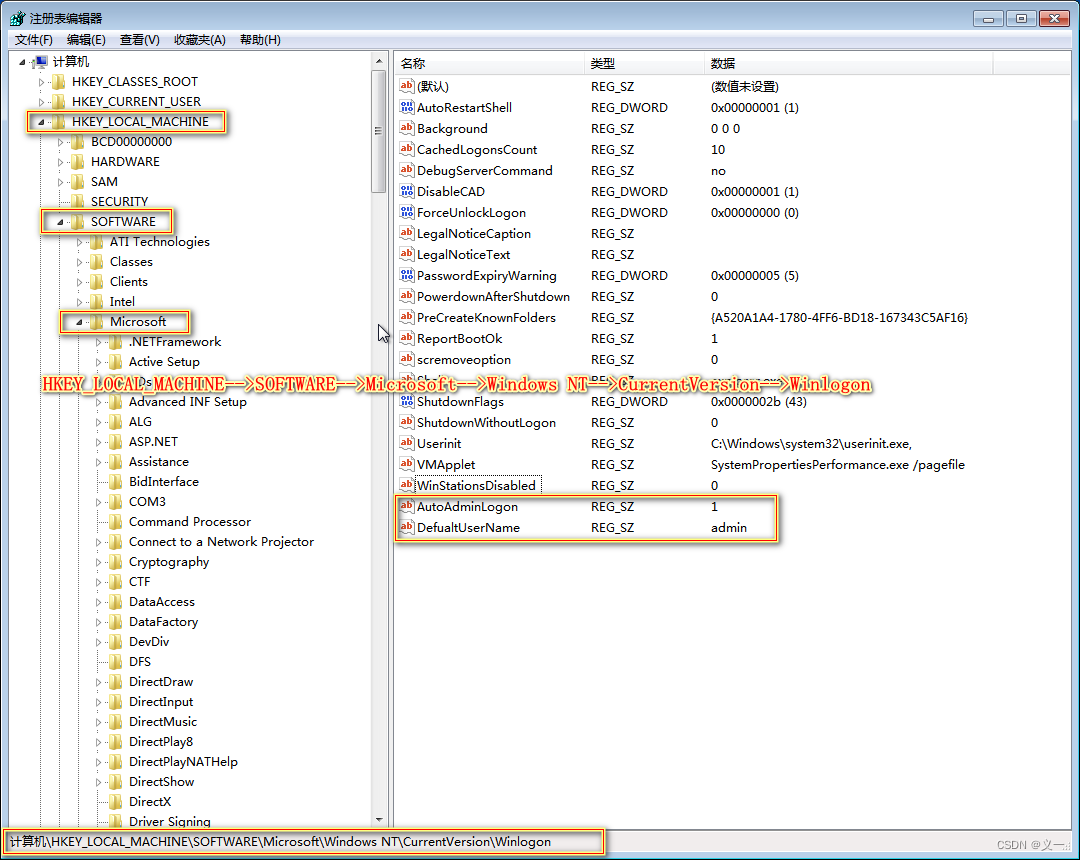Click the CachedLogonsCount string icon
Screen dimensions: 1080x860
coord(406,149)
